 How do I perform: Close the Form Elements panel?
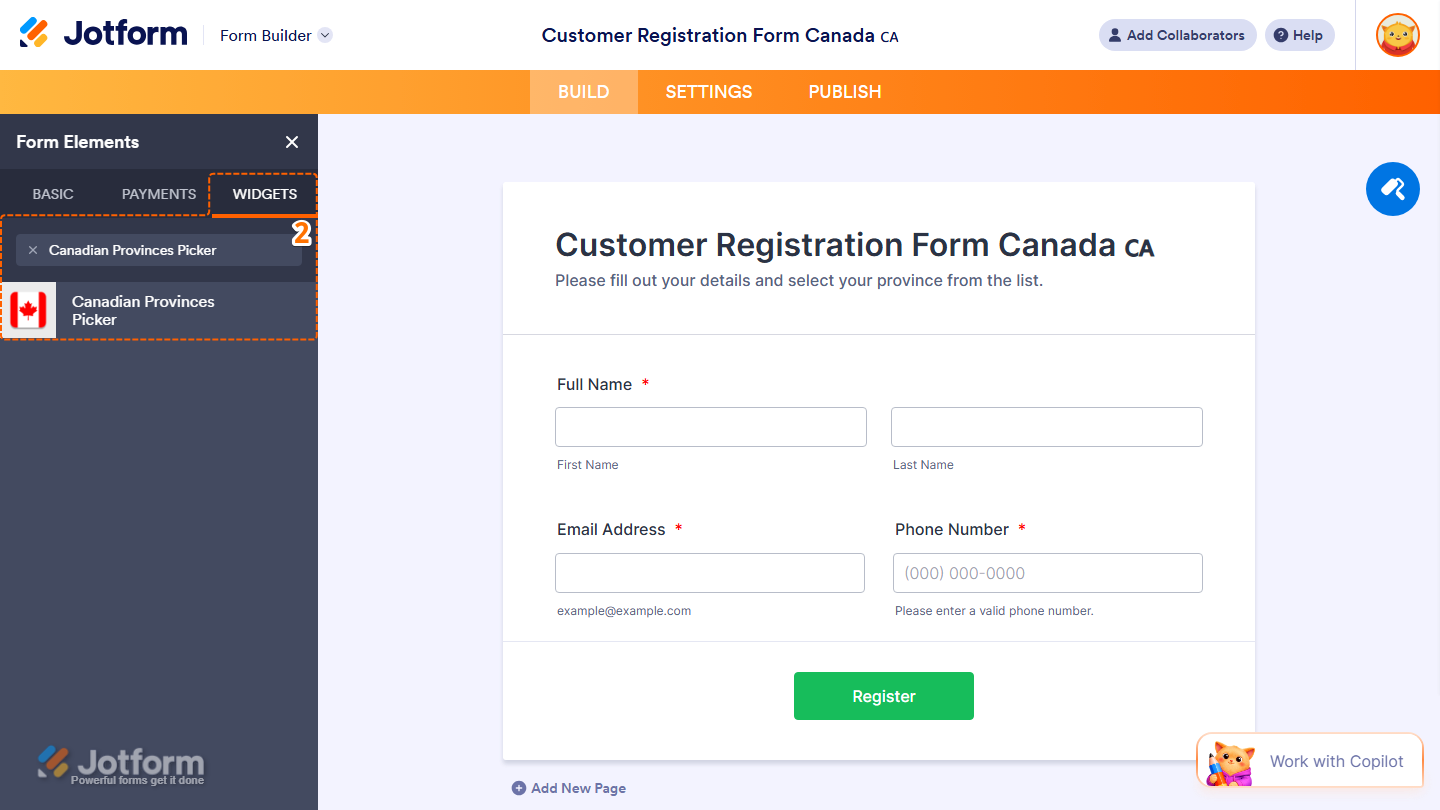291,142
